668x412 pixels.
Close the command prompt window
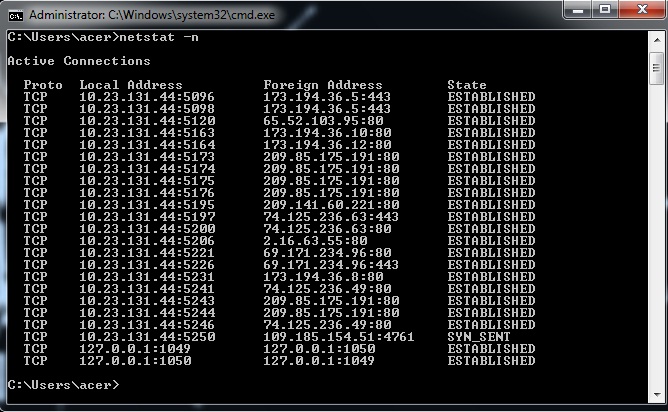coord(642,9)
